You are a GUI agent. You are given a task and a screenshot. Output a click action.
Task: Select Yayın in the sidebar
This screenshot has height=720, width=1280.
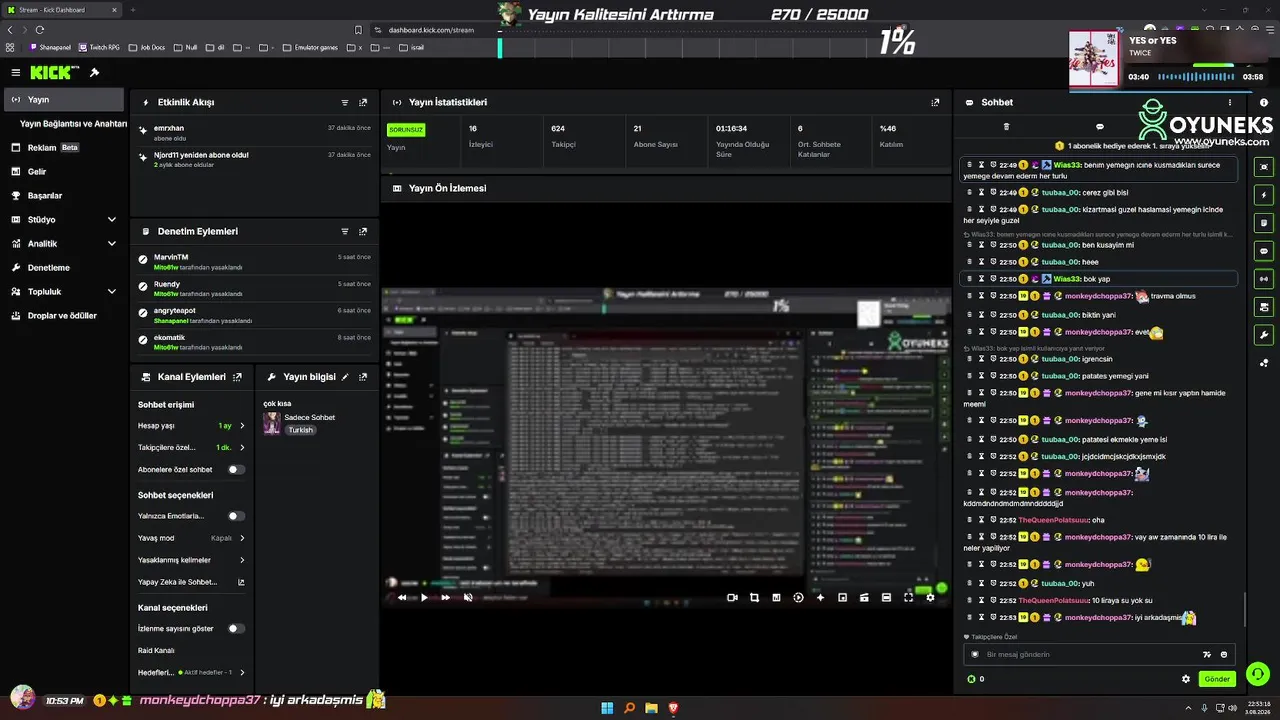point(65,100)
